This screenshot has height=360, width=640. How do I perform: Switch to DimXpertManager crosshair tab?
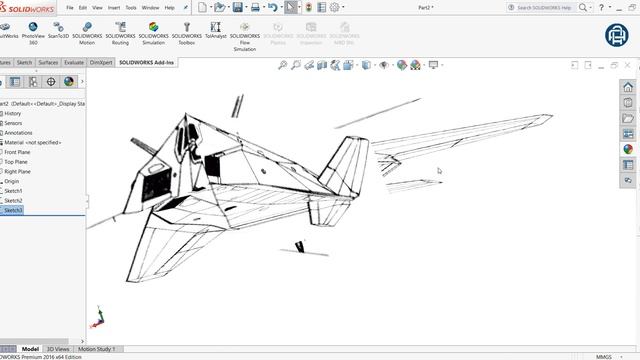[x=51, y=82]
